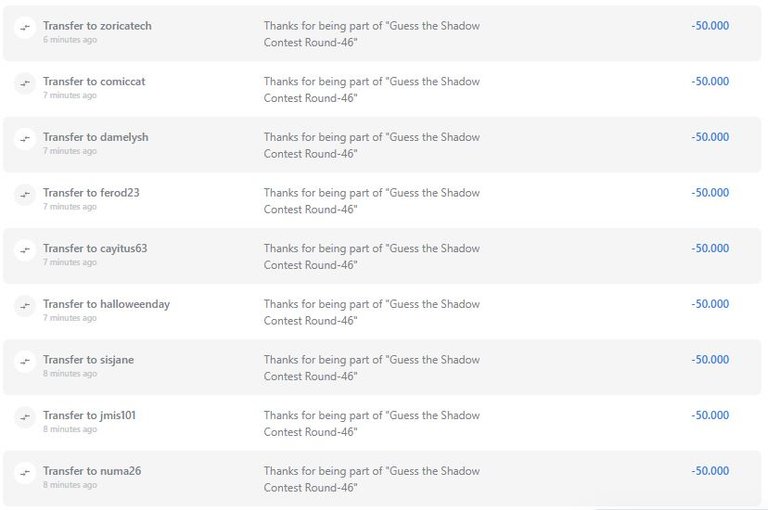768x510 pixels.
Task: Click transfer icon beside comiccat row
Action: pyautogui.click(x=25, y=83)
